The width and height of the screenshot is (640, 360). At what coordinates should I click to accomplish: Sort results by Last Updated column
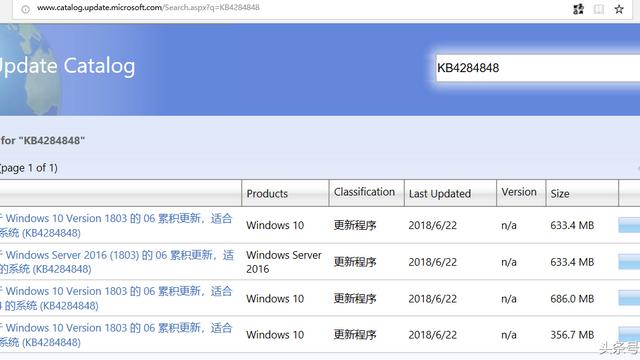(x=440, y=193)
